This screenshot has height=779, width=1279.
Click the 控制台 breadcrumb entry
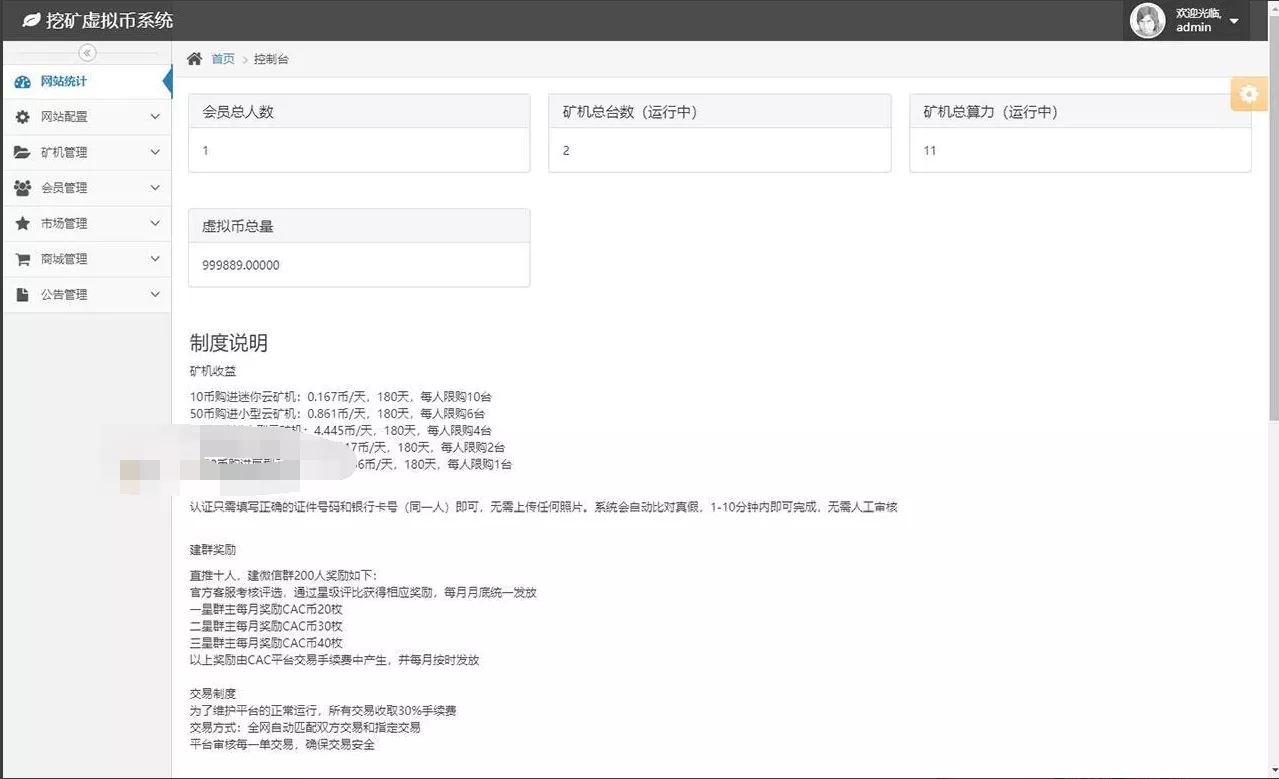pos(270,58)
